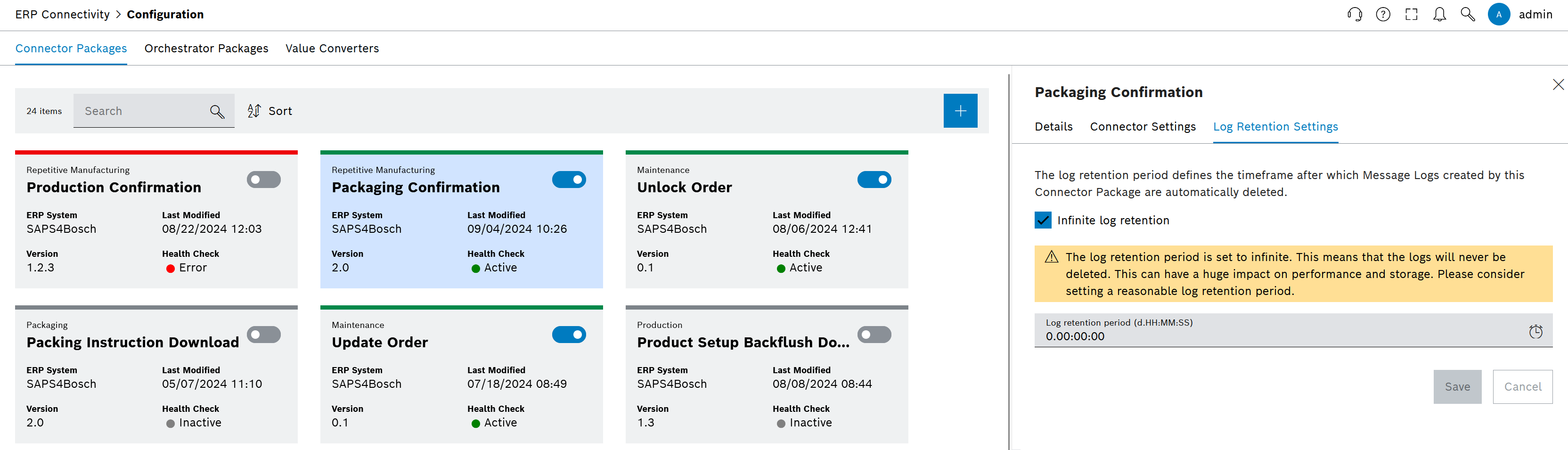1568x450 pixels.
Task: Enable the Production Confirmation toggle
Action: 263,180
